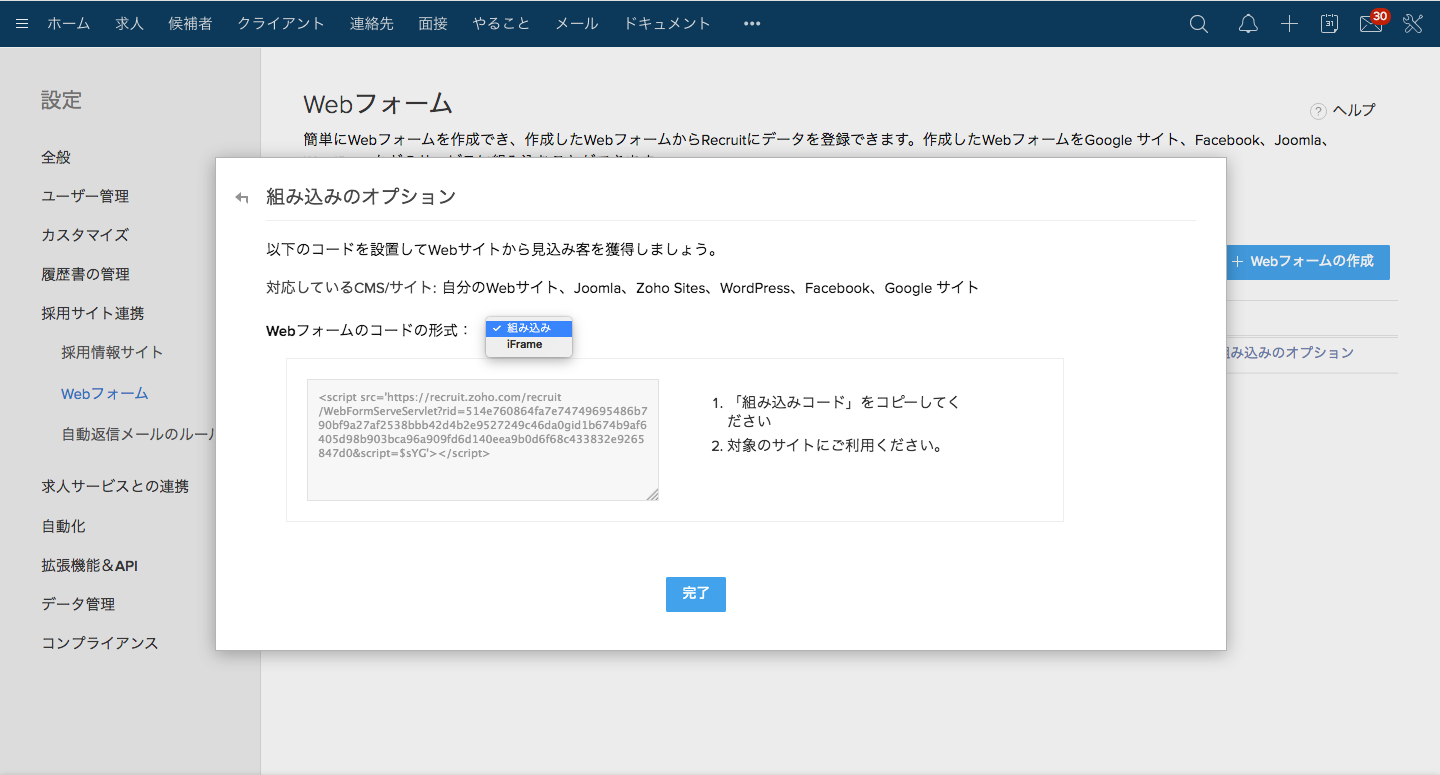This screenshot has height=775, width=1440.
Task: Click the 設定 sidebar heading
Action: tap(61, 100)
